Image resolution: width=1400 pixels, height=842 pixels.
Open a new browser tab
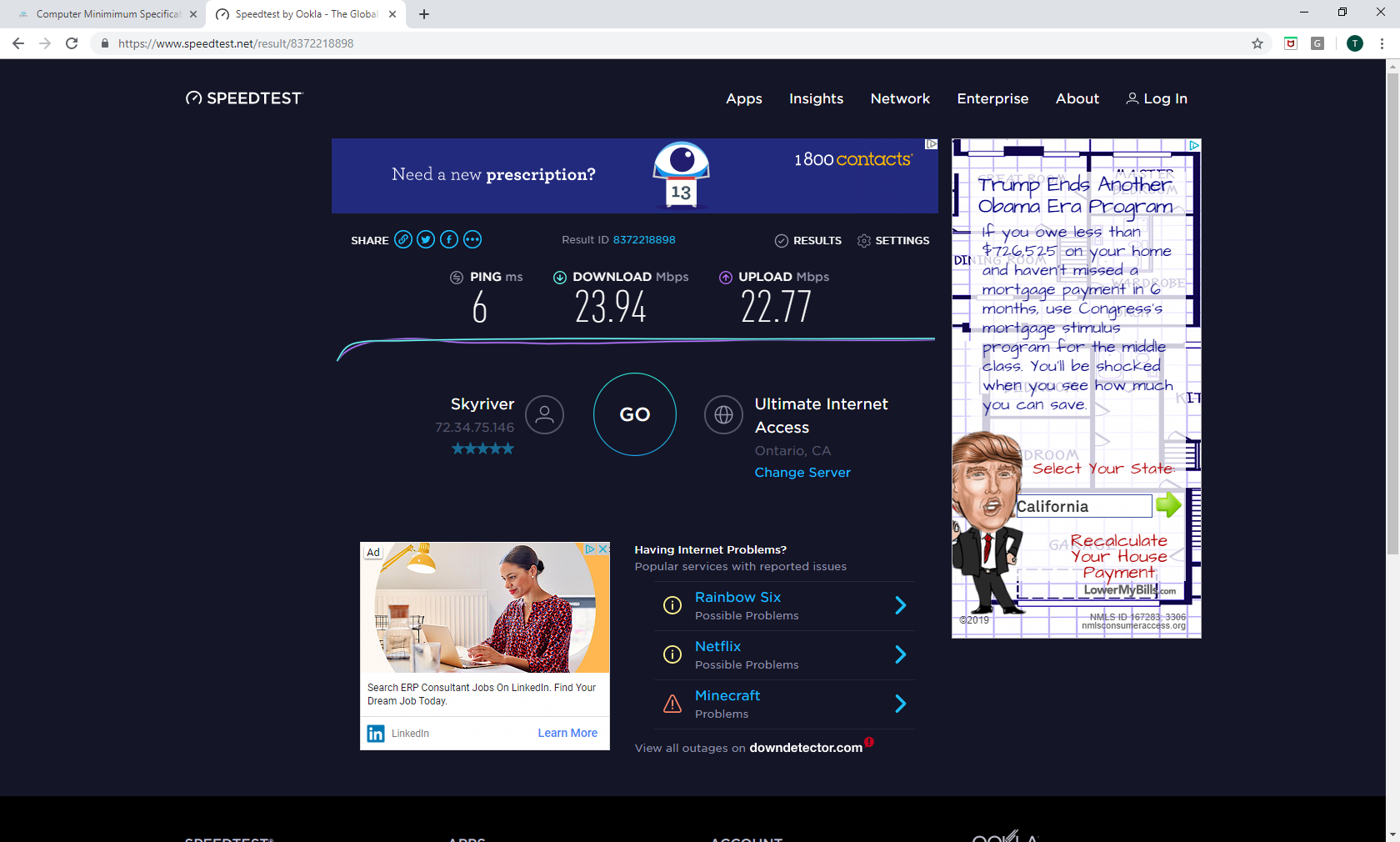tap(424, 14)
